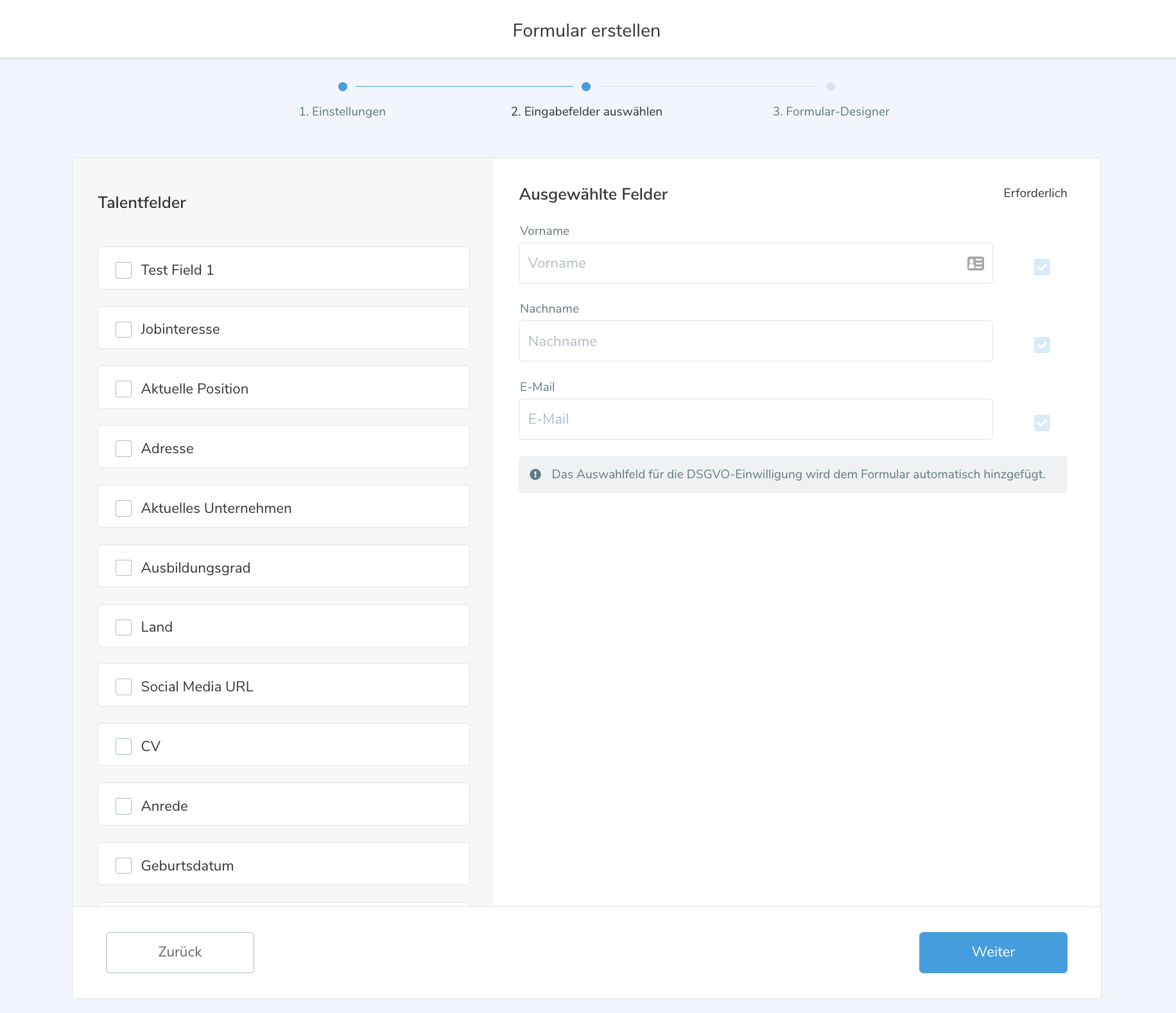Click the info icon in DSGVO notice
The width and height of the screenshot is (1176, 1013).
[x=535, y=474]
